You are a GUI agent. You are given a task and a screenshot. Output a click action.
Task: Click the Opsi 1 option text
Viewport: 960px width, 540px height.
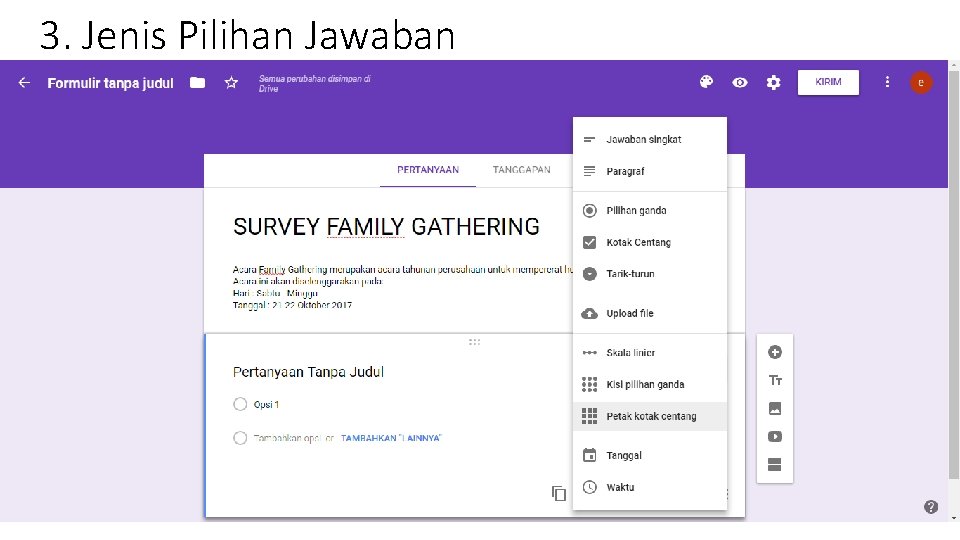pyautogui.click(x=266, y=404)
